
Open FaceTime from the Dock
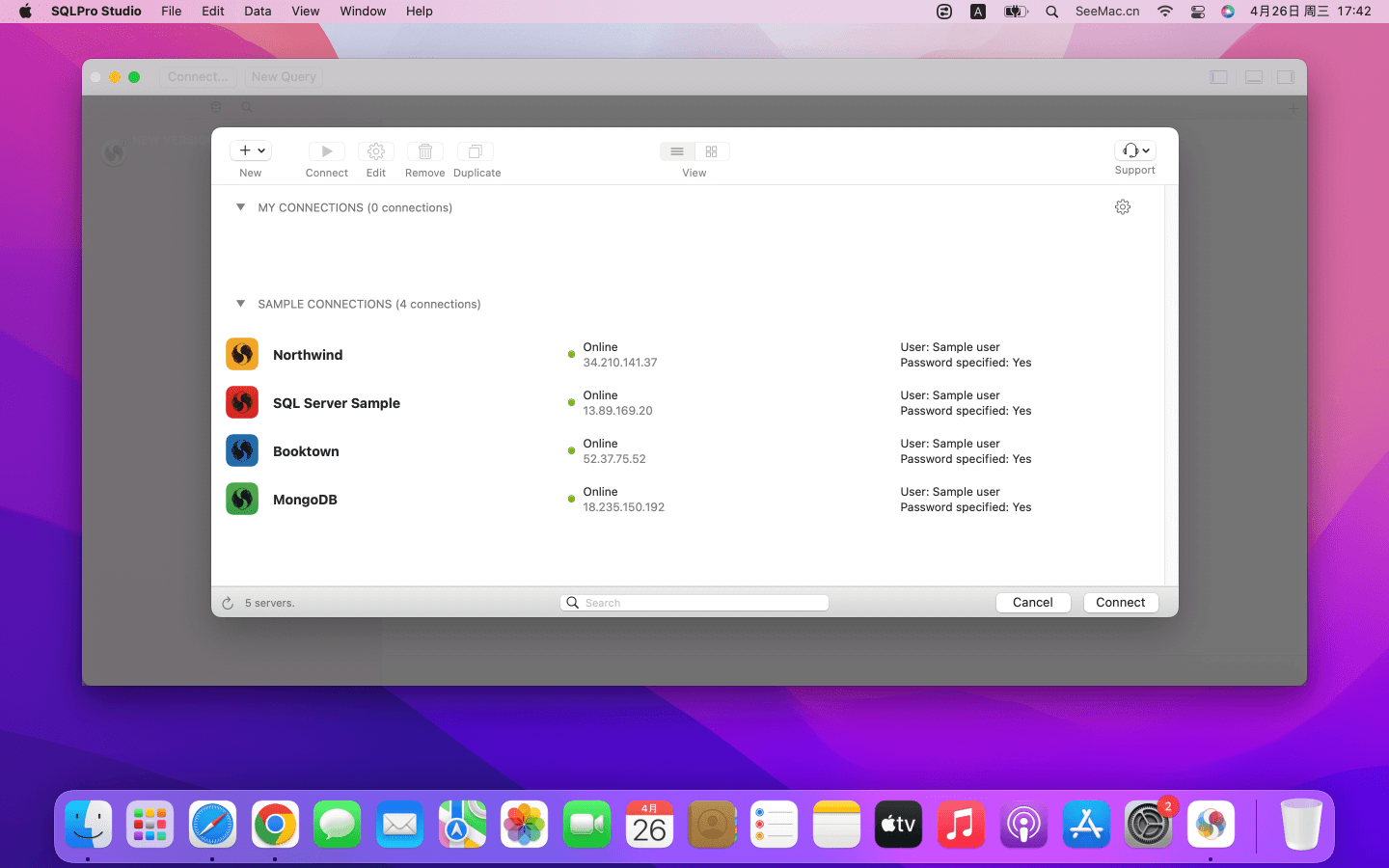(x=587, y=825)
